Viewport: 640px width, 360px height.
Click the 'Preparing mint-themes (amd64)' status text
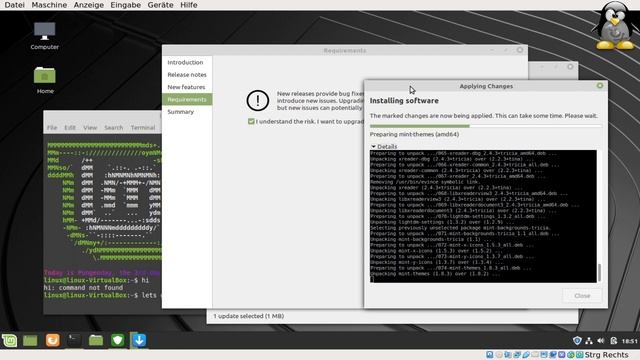click(x=414, y=134)
